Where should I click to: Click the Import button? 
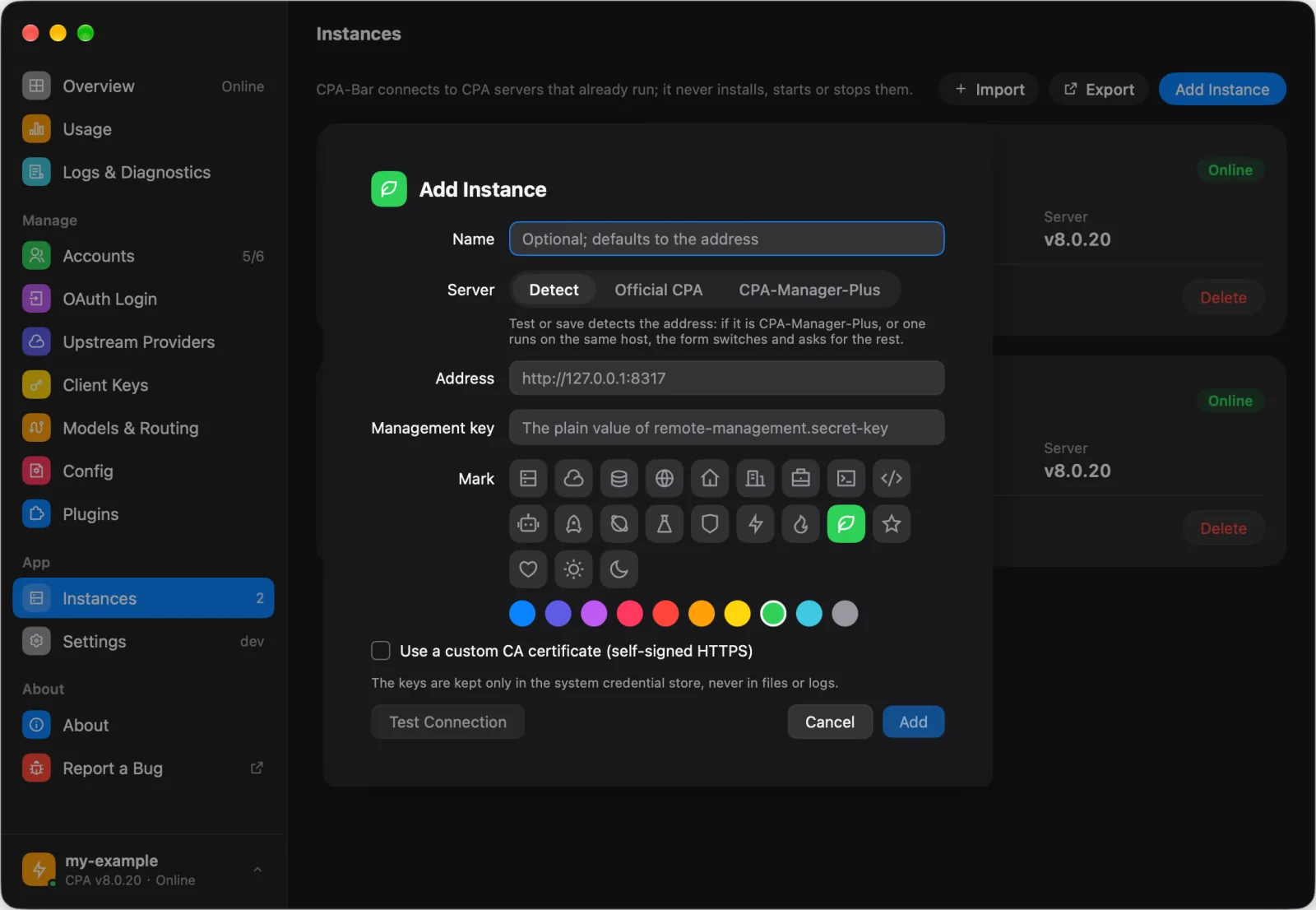(x=989, y=89)
